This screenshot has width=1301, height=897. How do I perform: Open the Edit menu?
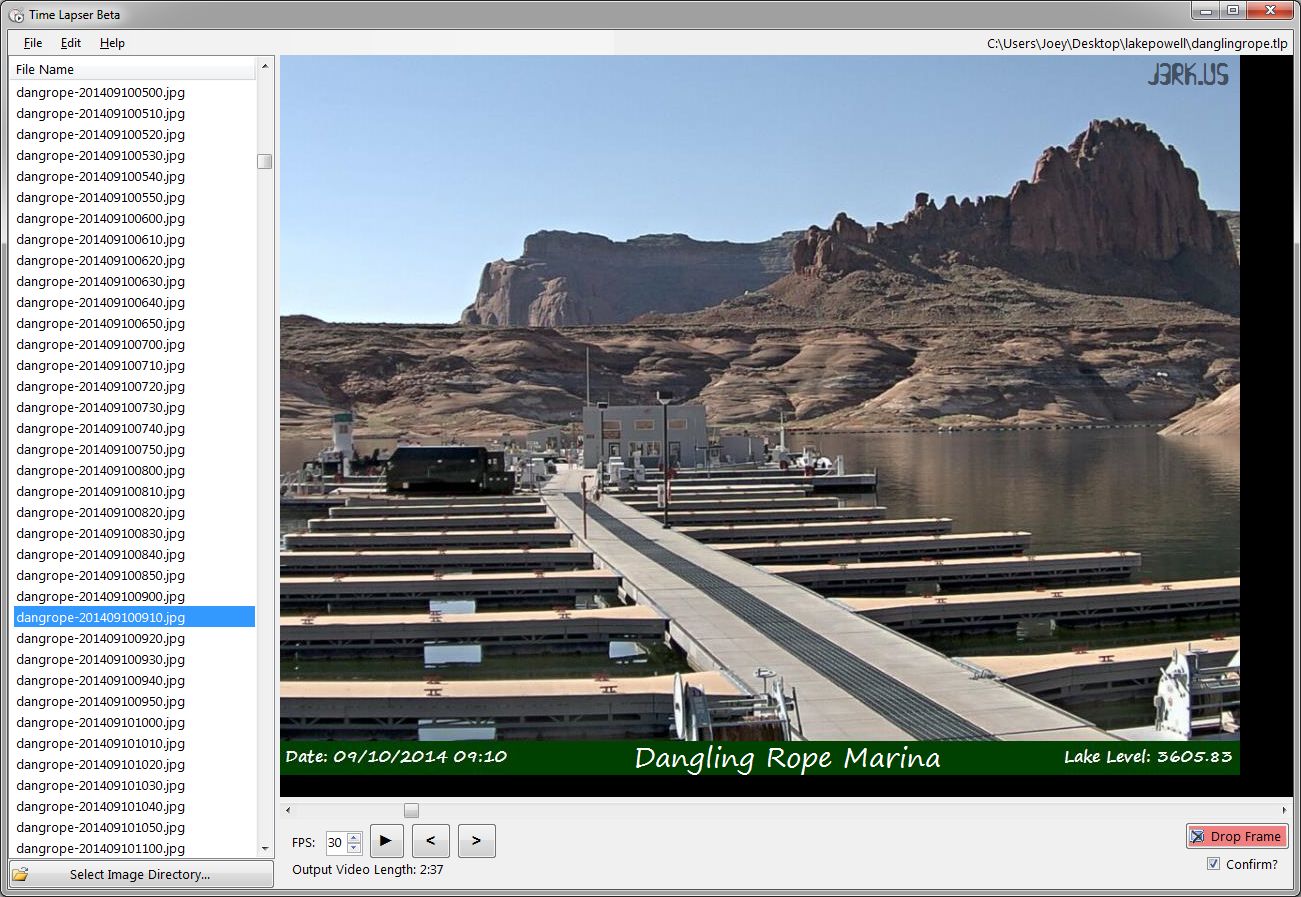click(70, 43)
